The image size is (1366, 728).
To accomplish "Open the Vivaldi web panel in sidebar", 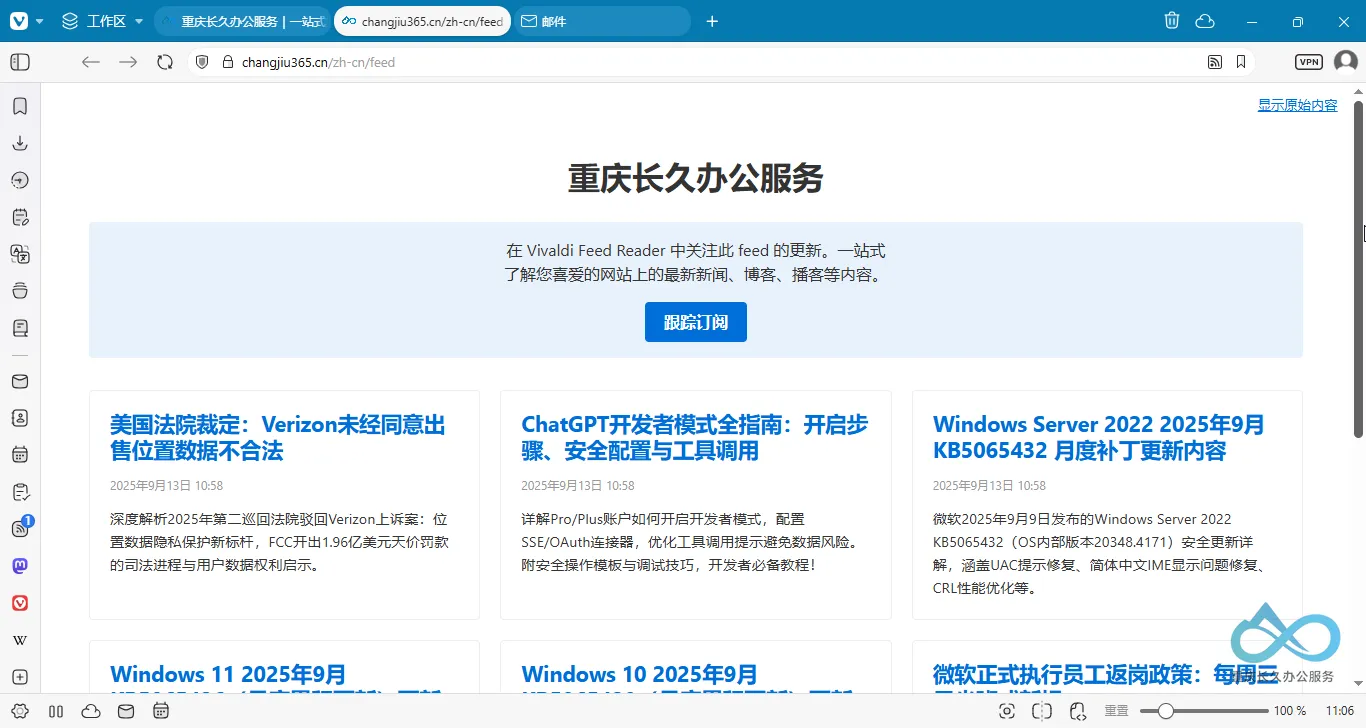I will click(x=20, y=603).
